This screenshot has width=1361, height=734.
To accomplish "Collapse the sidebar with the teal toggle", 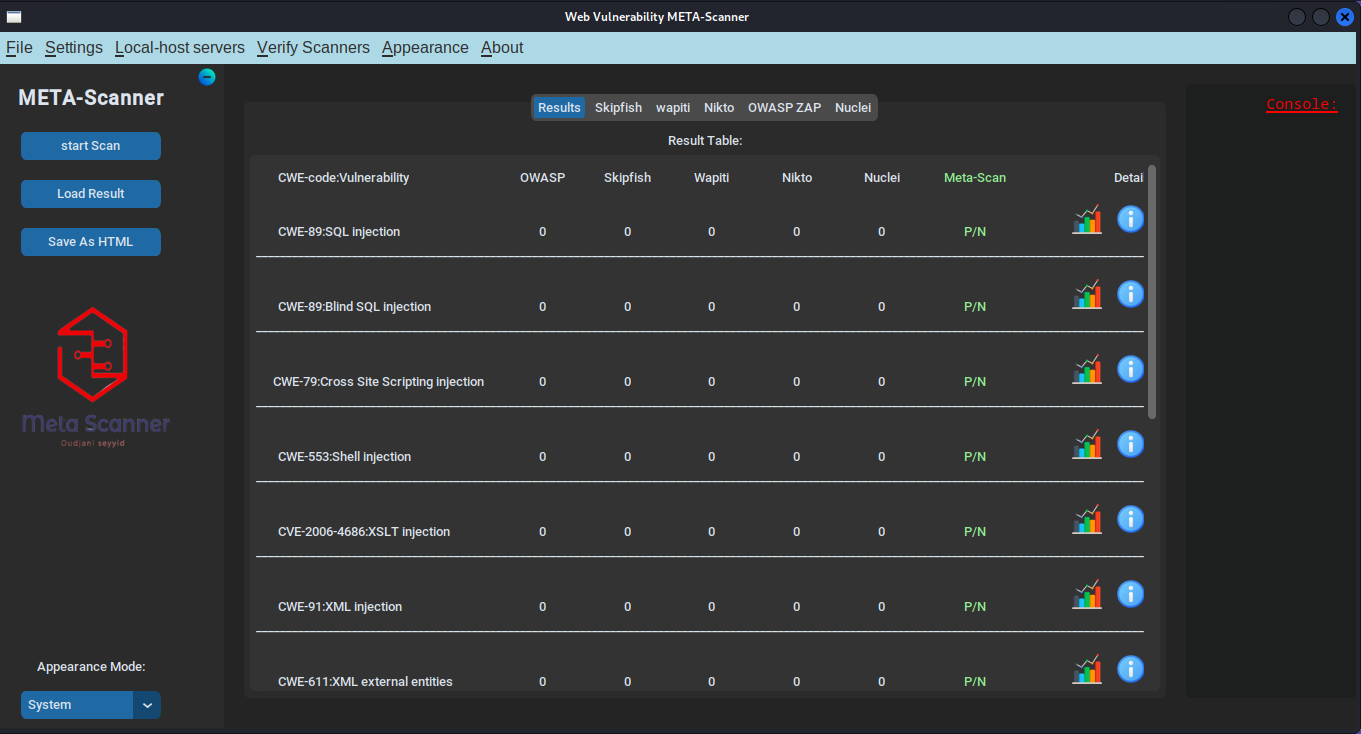I will 207,76.
